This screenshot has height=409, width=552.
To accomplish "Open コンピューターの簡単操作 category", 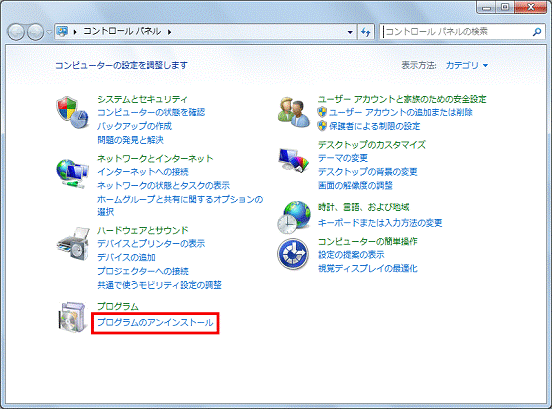I will (x=368, y=241).
